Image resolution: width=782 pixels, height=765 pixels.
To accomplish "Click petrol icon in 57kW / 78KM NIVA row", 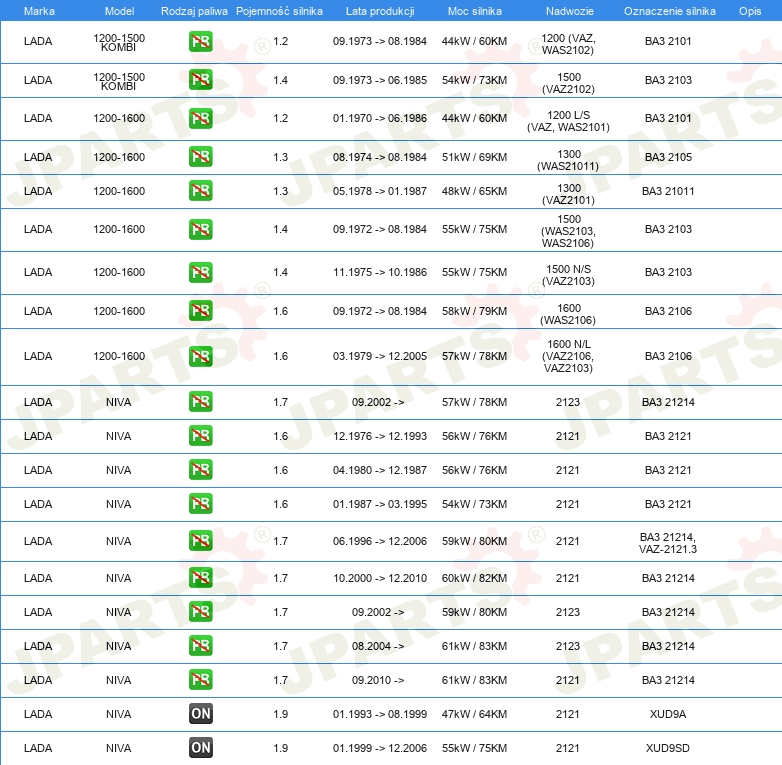I will tap(200, 401).
